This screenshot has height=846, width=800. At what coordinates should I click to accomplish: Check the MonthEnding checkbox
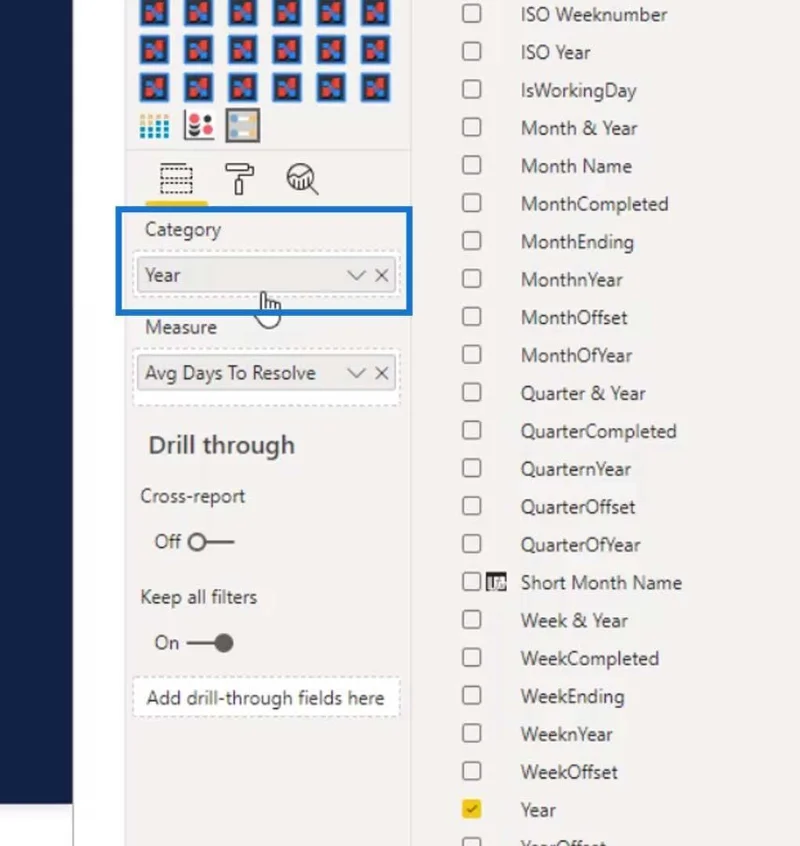[x=471, y=241]
